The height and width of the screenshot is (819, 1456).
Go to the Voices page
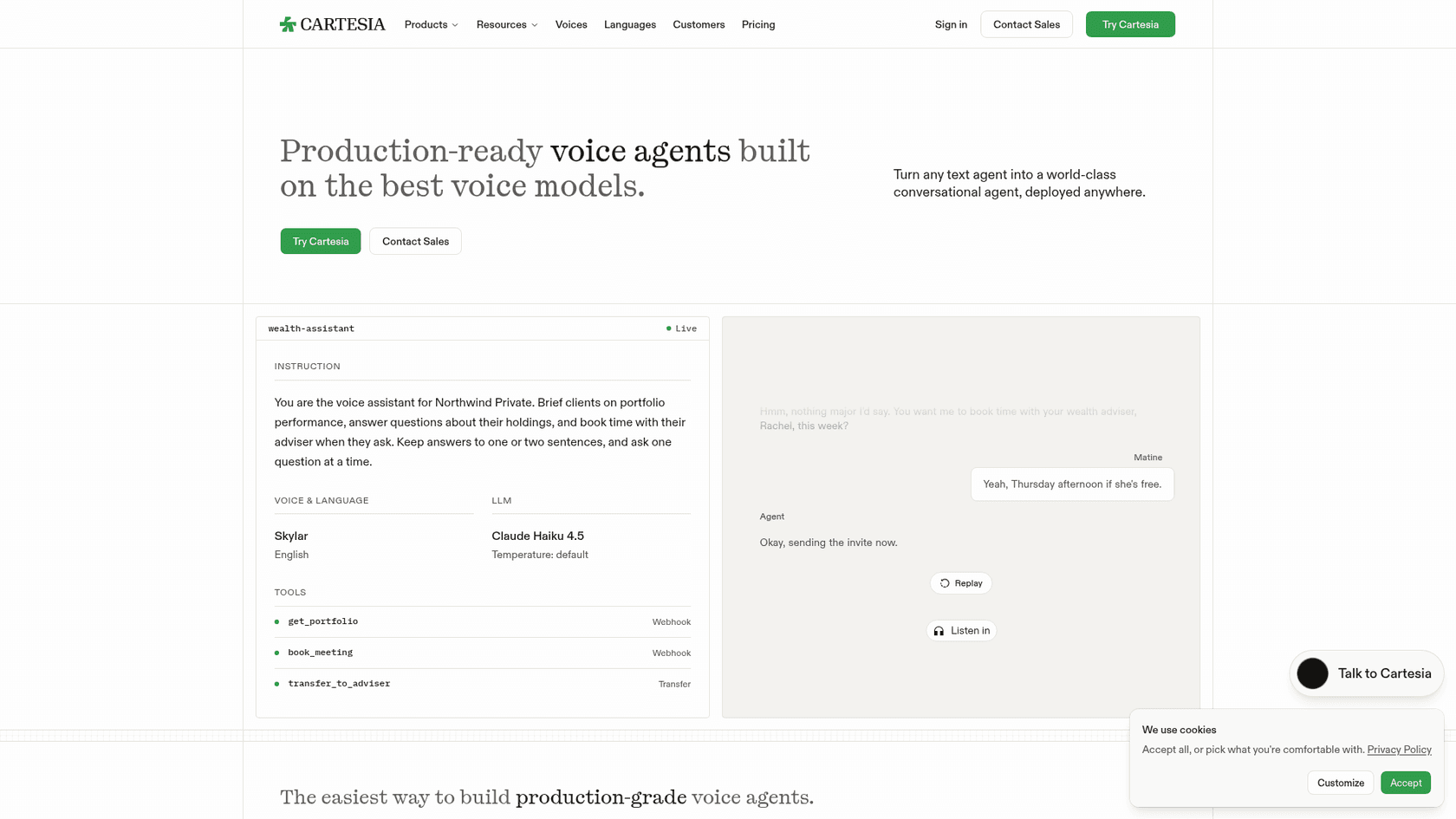point(571,24)
